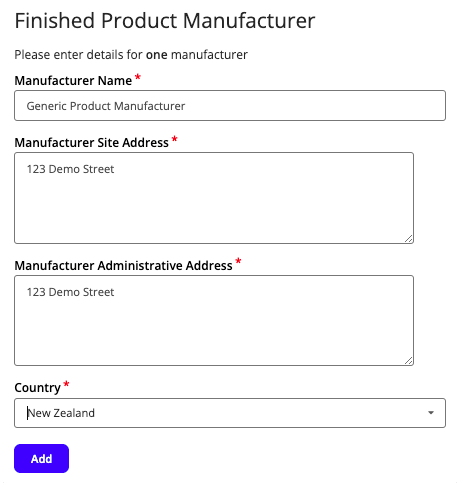This screenshot has width=462, height=483.
Task: Click the Manufacturer Name label
Action: pyautogui.click(x=73, y=81)
